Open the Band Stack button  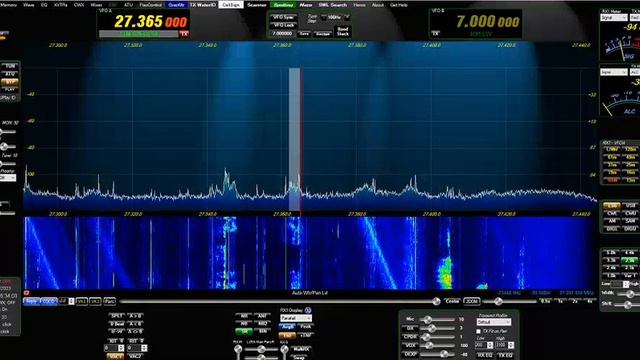(343, 31)
